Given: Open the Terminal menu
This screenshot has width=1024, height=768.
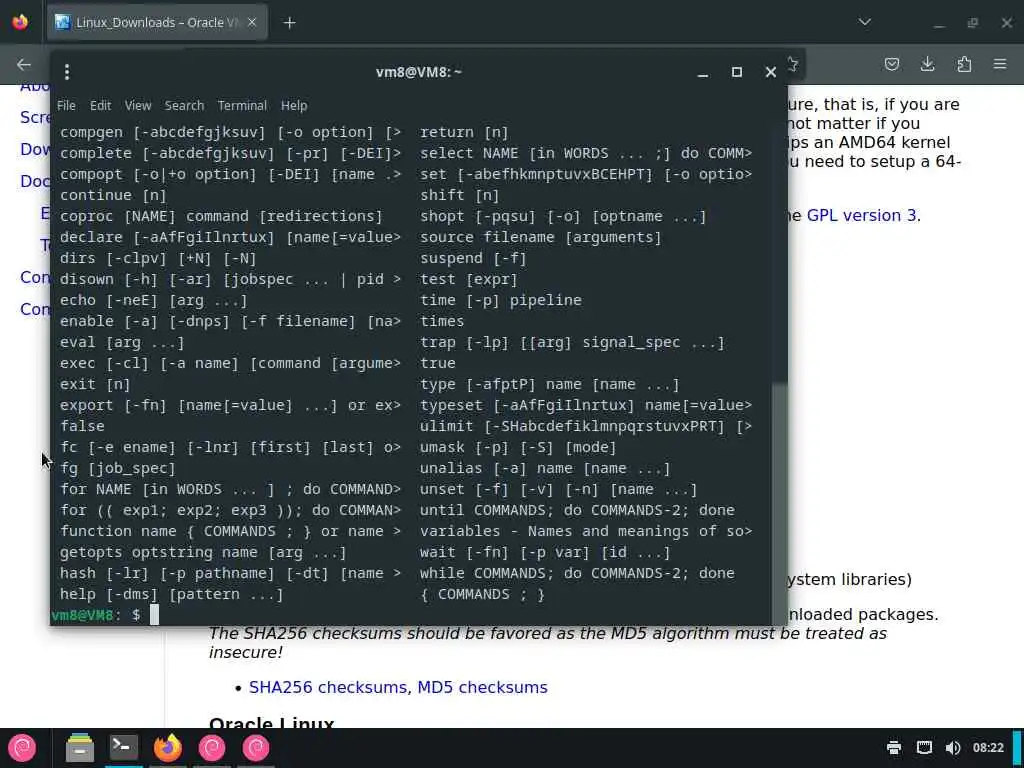Looking at the screenshot, I should (x=242, y=105).
